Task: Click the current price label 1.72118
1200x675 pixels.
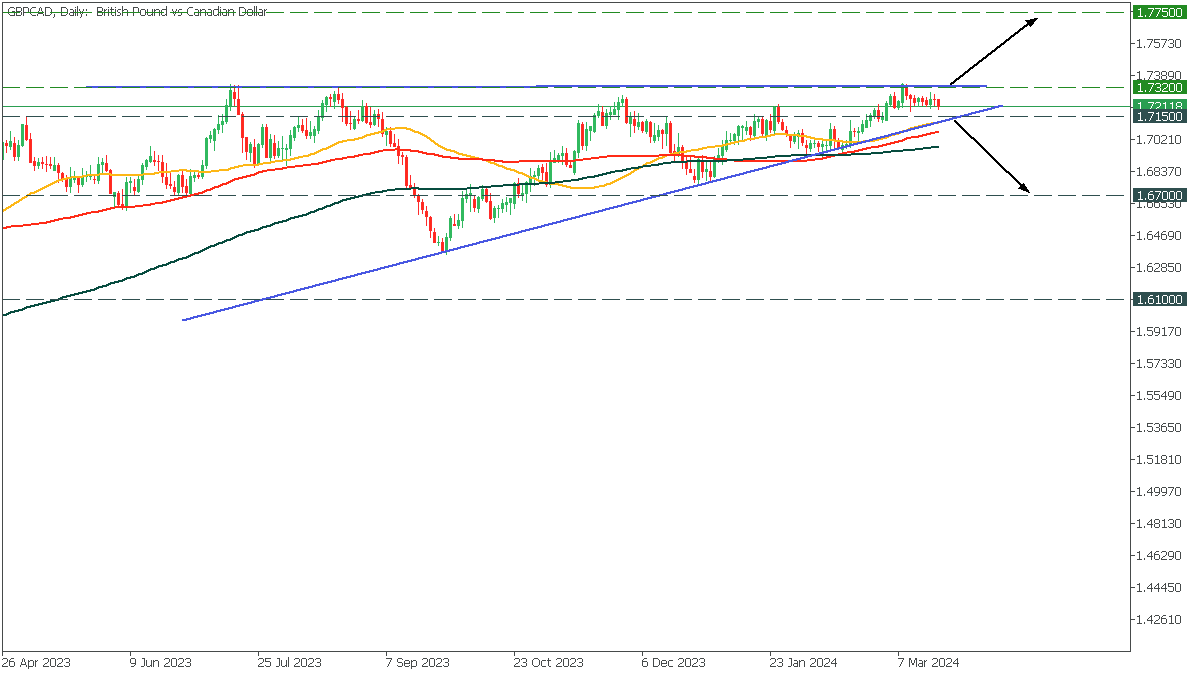Action: (1159, 106)
